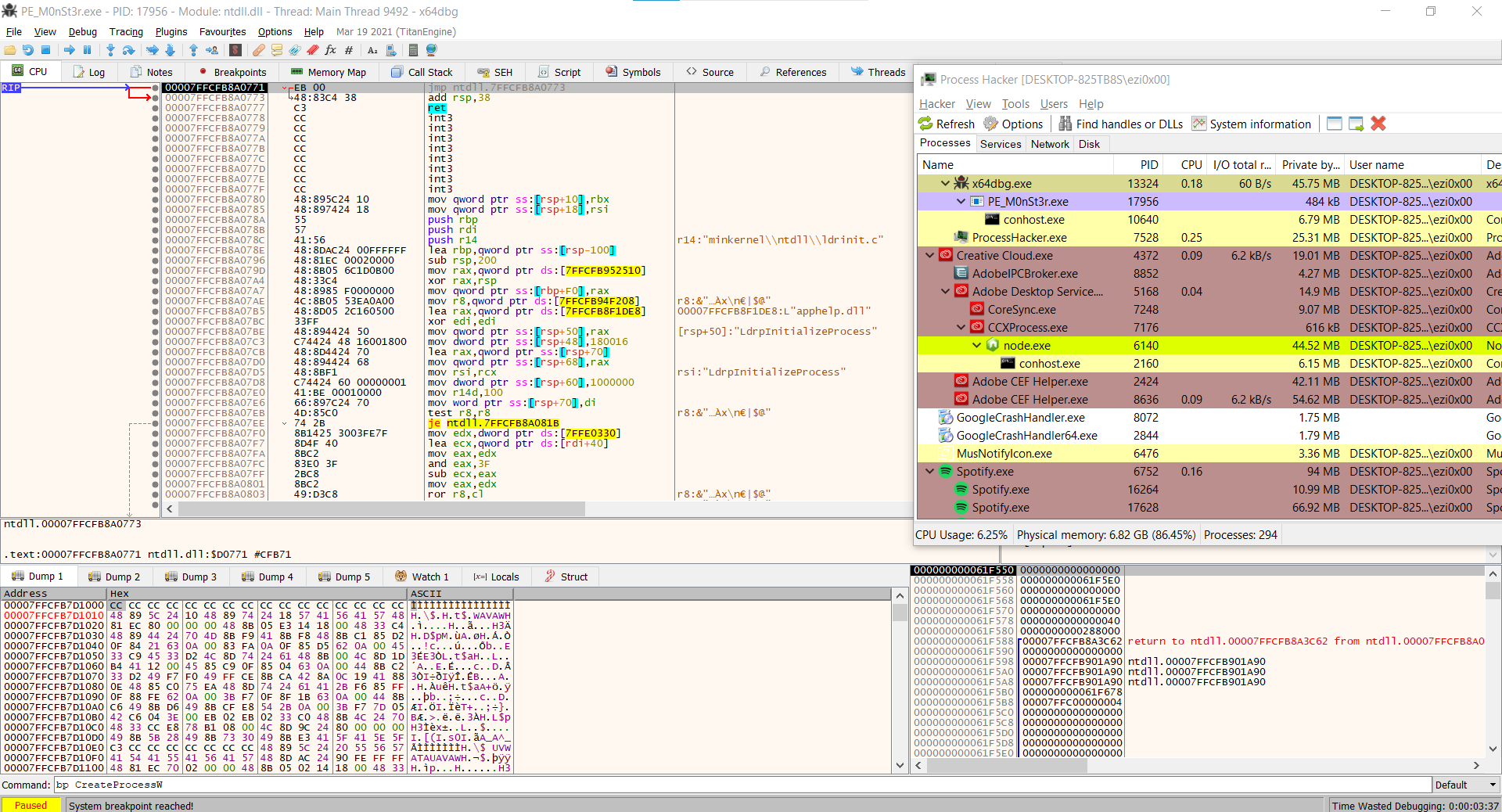The width and height of the screenshot is (1502, 812).
Task: Click the dump pane scroll down arrow
Action: pyautogui.click(x=900, y=766)
